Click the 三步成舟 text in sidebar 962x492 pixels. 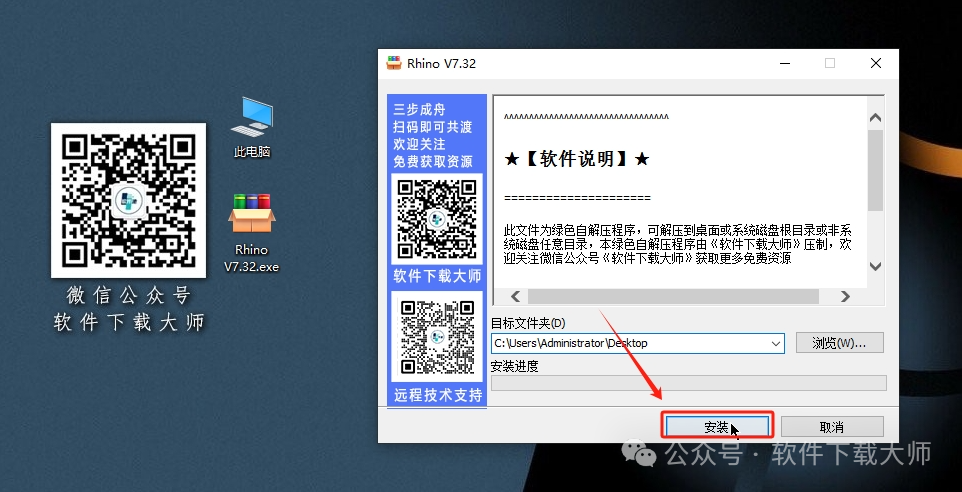tap(420, 110)
